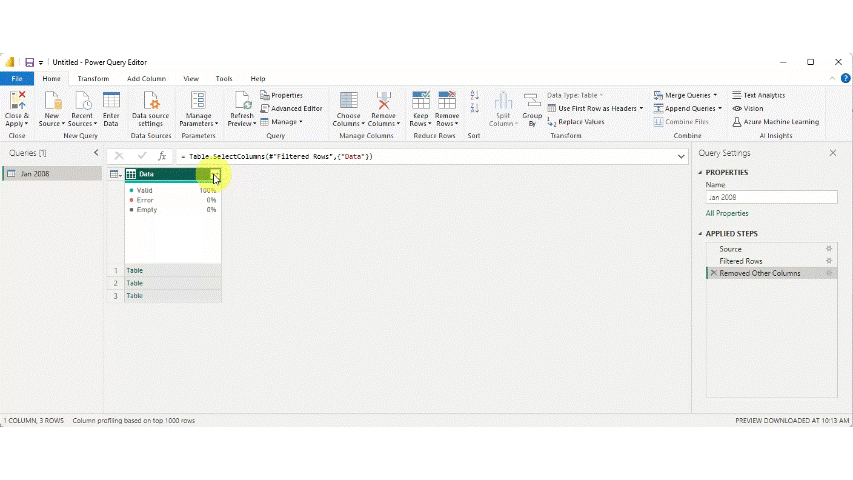The height and width of the screenshot is (480, 853).
Task: Click the Group By icon
Action: point(532,108)
